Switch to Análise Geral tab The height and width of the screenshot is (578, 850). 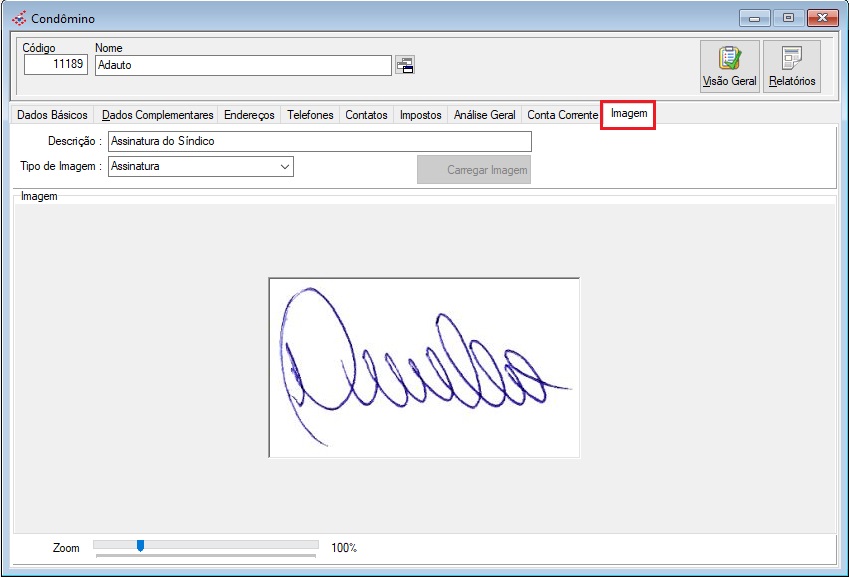coord(484,115)
